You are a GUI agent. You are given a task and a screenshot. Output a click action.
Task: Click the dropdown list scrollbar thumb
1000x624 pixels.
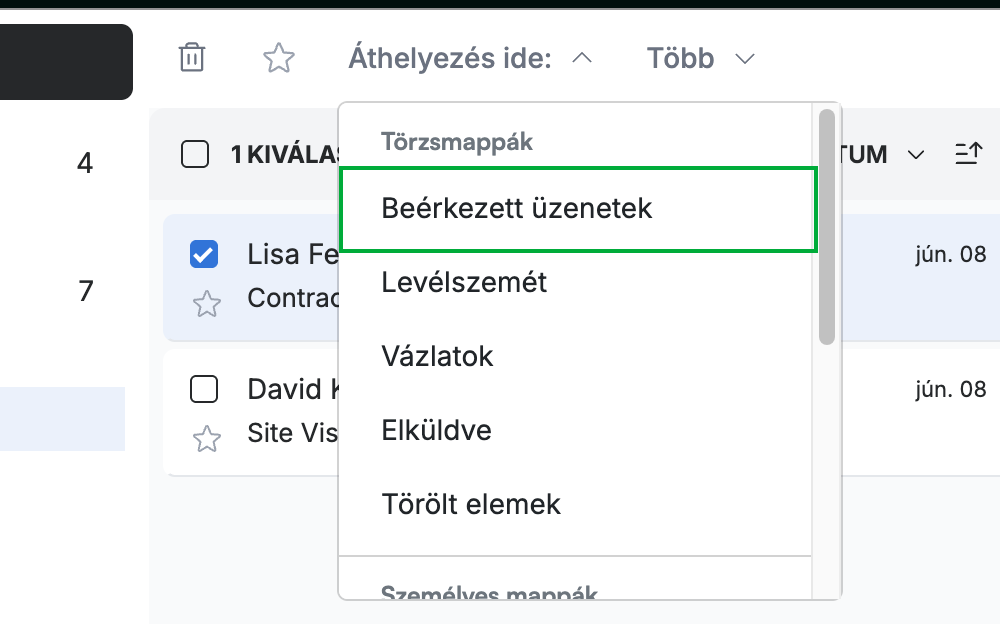(827, 227)
